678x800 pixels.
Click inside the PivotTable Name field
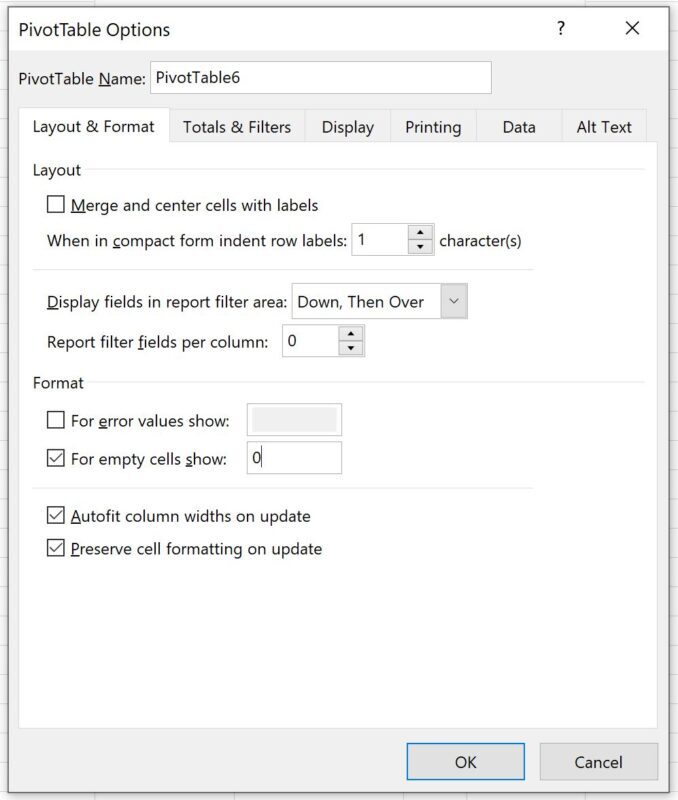click(x=320, y=78)
